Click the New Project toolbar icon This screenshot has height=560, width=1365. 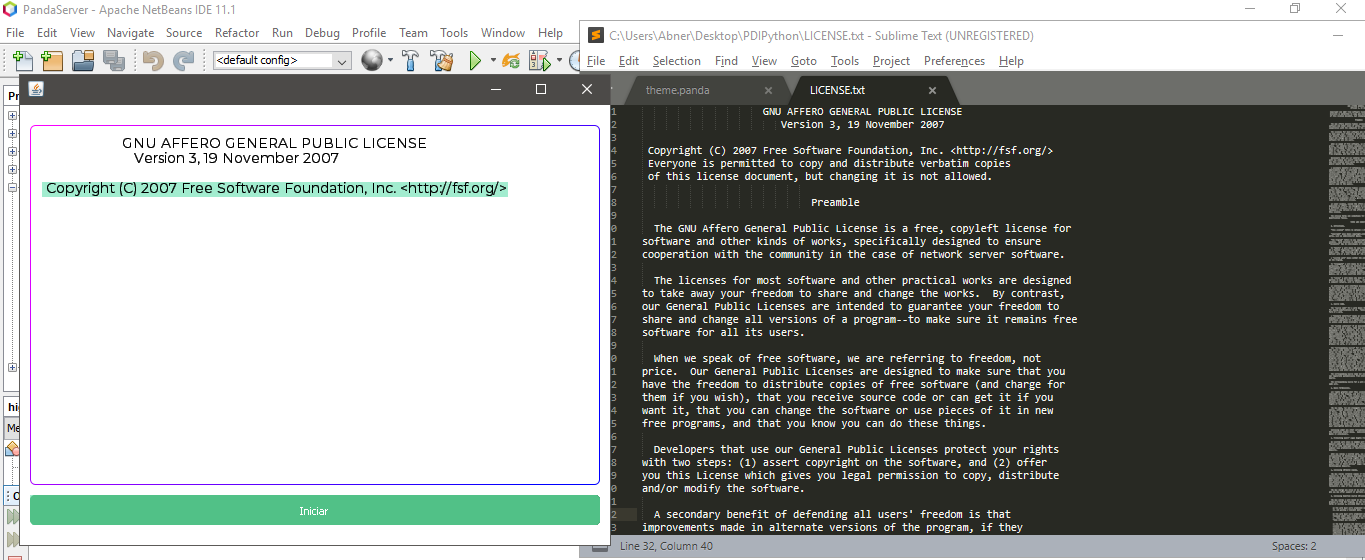coord(52,61)
